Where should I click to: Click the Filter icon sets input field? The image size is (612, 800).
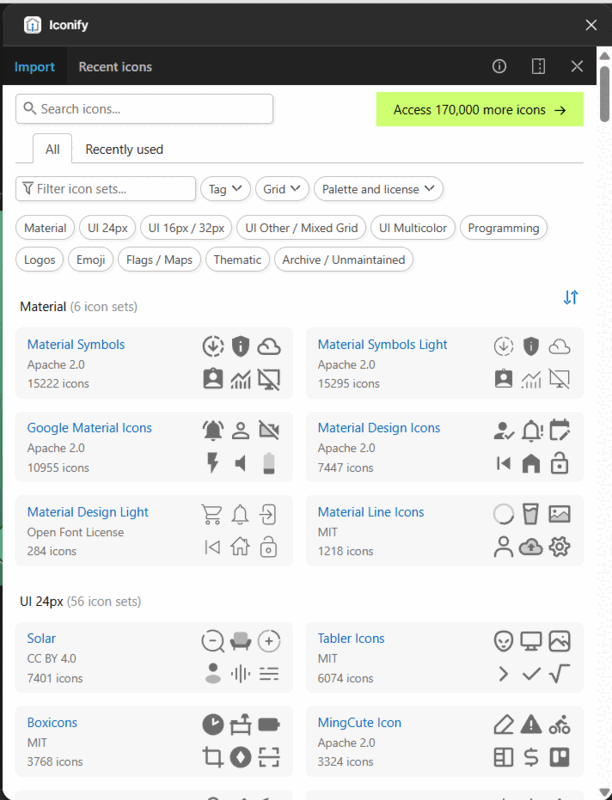[x=106, y=189]
